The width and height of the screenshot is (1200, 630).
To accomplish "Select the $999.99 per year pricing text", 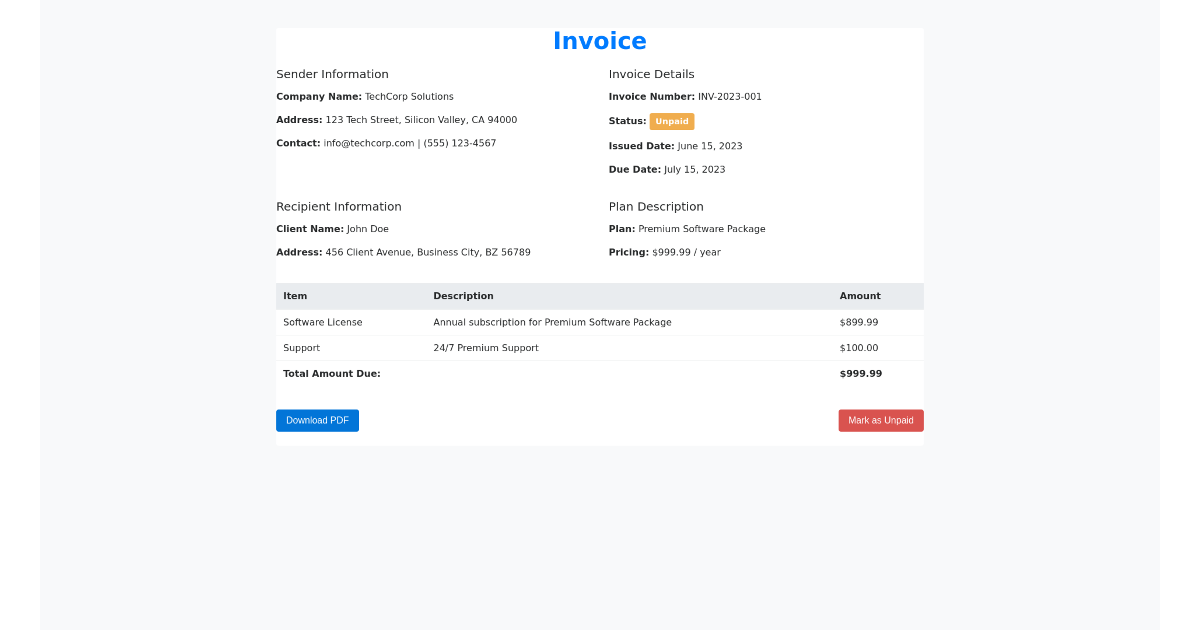I will (689, 252).
